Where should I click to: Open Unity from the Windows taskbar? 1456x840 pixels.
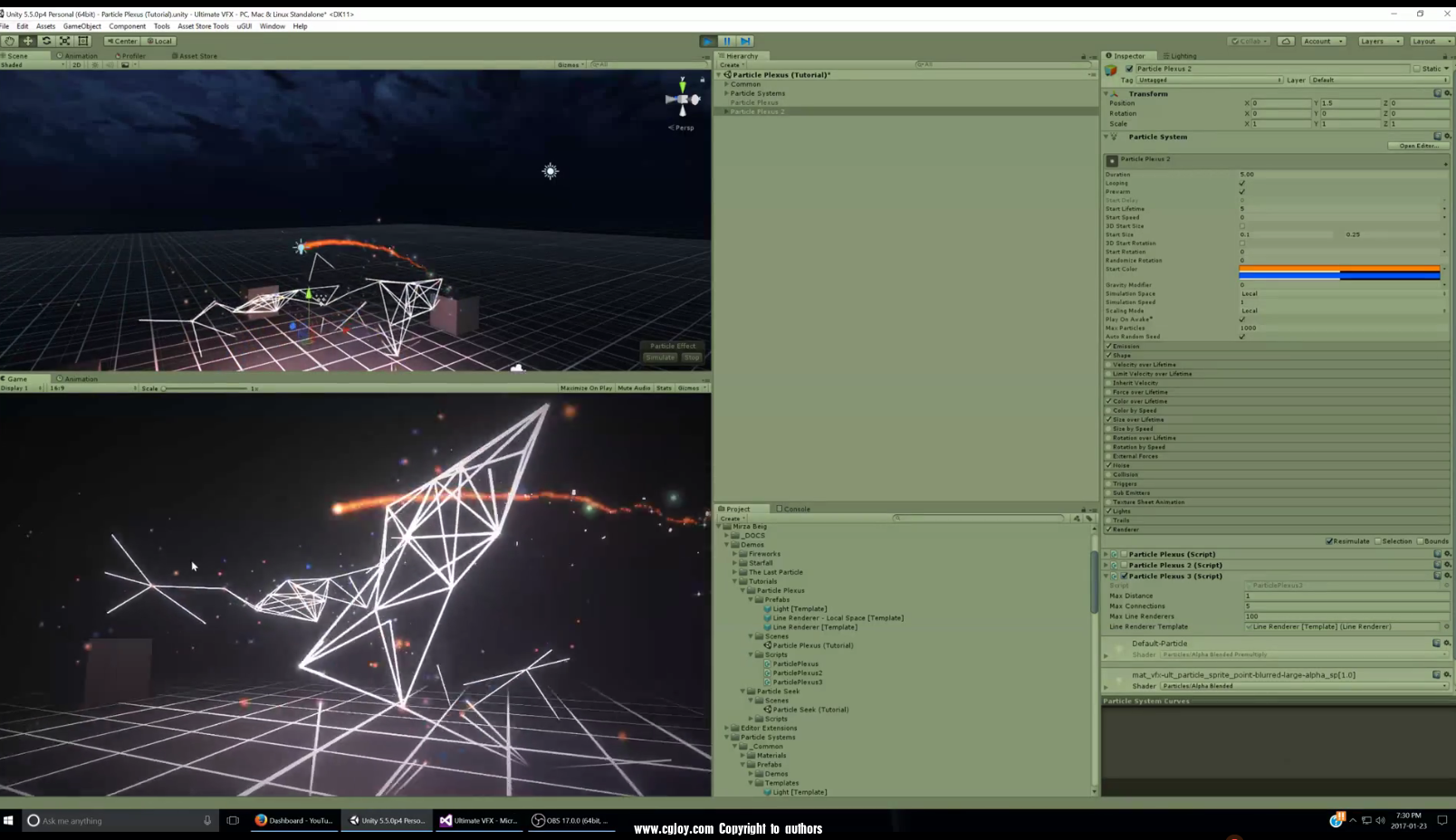[387, 821]
